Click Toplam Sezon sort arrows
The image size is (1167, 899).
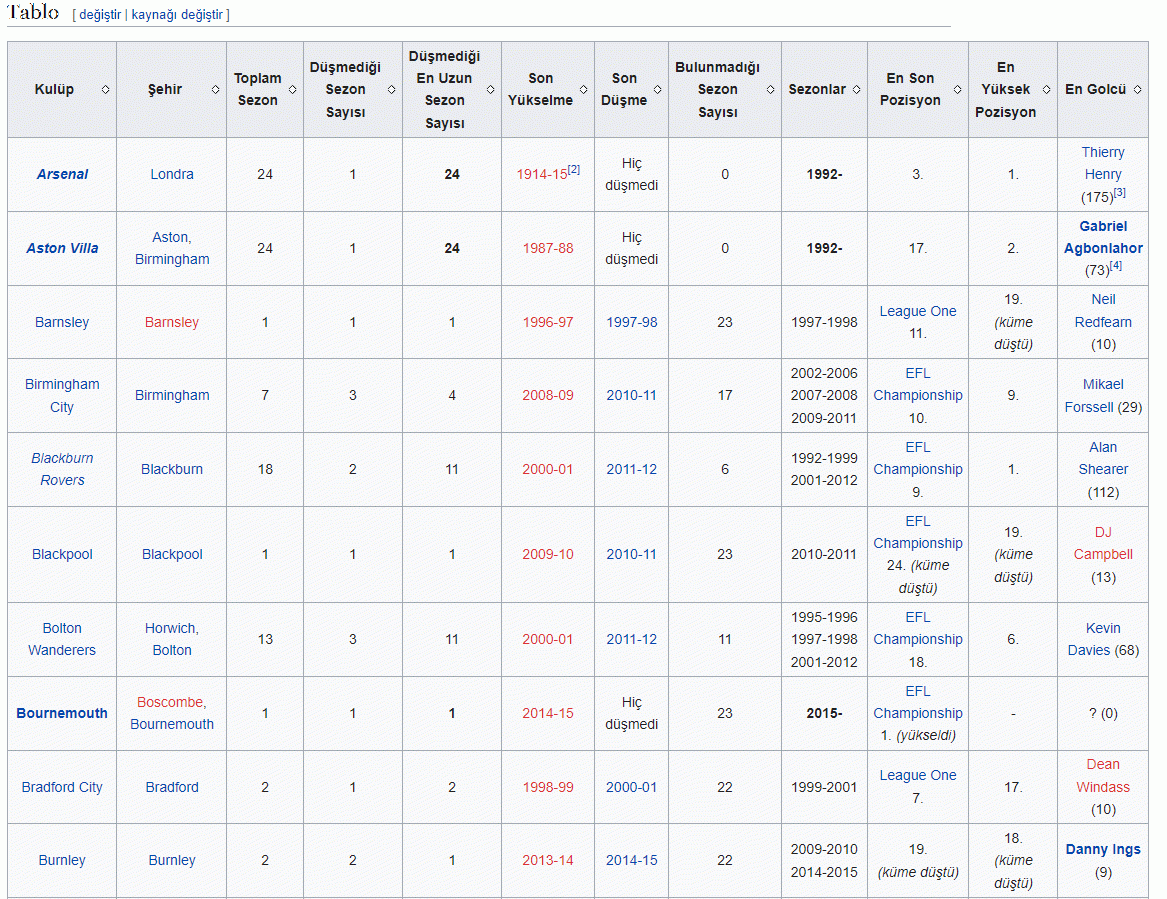tap(292, 90)
